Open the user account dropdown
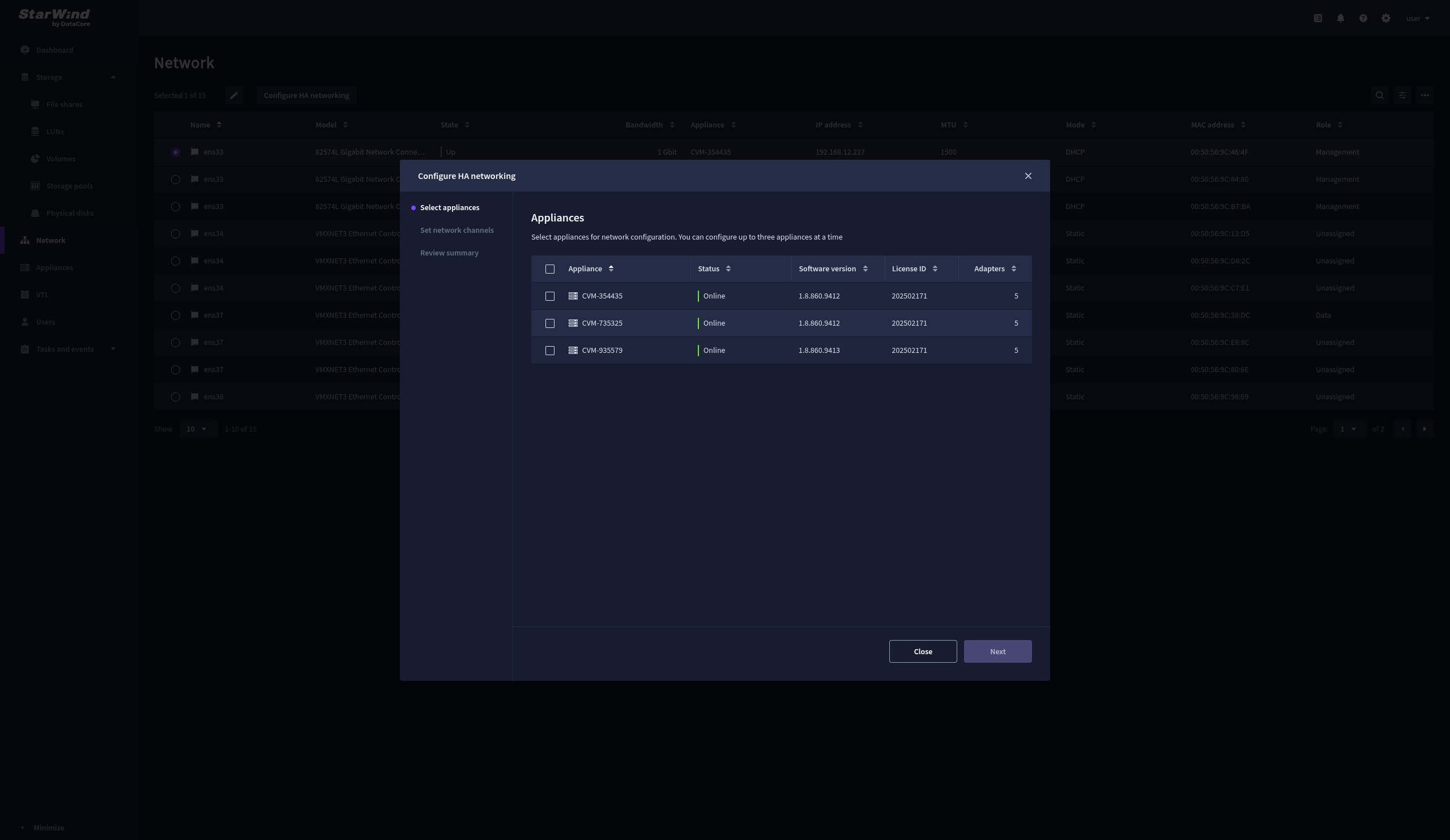The width and height of the screenshot is (1450, 840). (1417, 19)
